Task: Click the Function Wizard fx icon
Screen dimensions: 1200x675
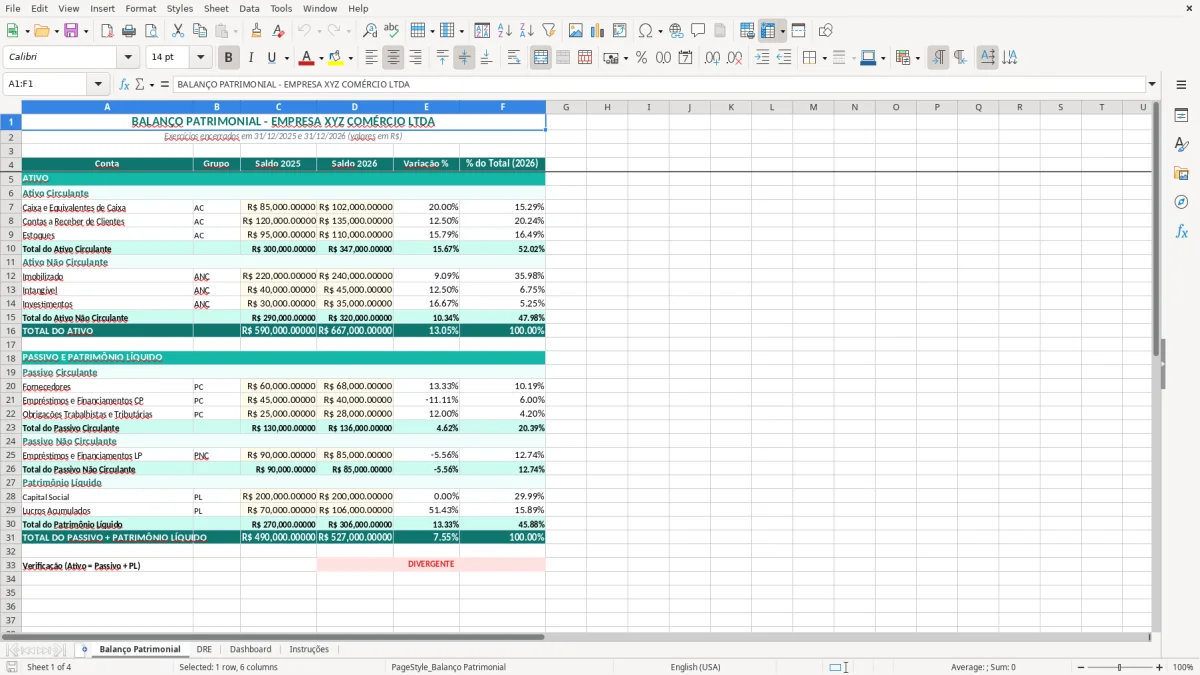Action: click(x=125, y=84)
